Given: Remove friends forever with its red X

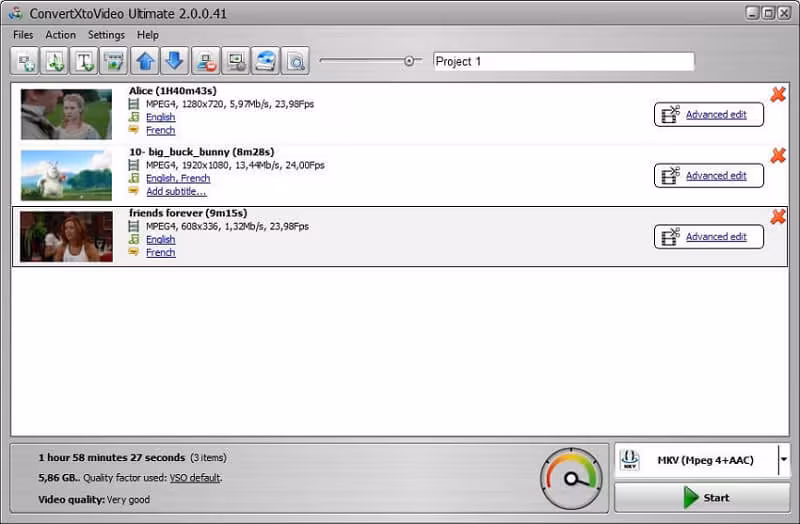Looking at the screenshot, I should [x=778, y=217].
